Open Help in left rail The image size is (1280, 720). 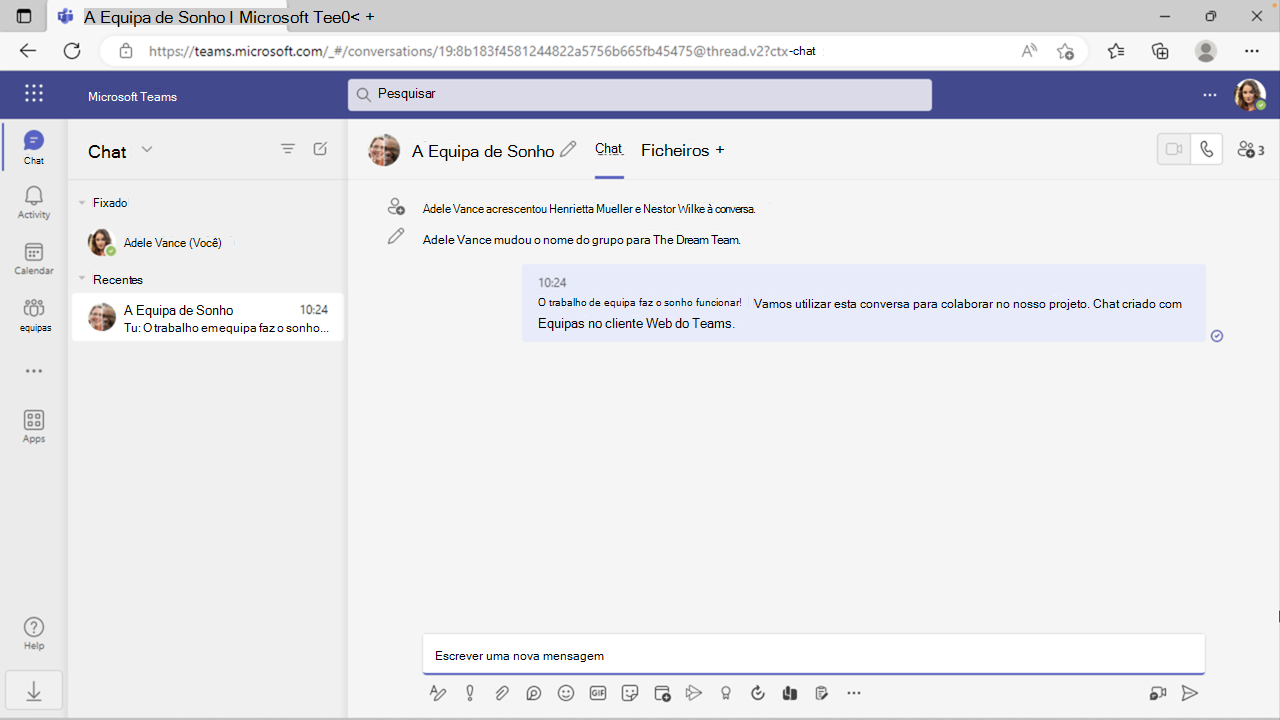[x=34, y=634]
